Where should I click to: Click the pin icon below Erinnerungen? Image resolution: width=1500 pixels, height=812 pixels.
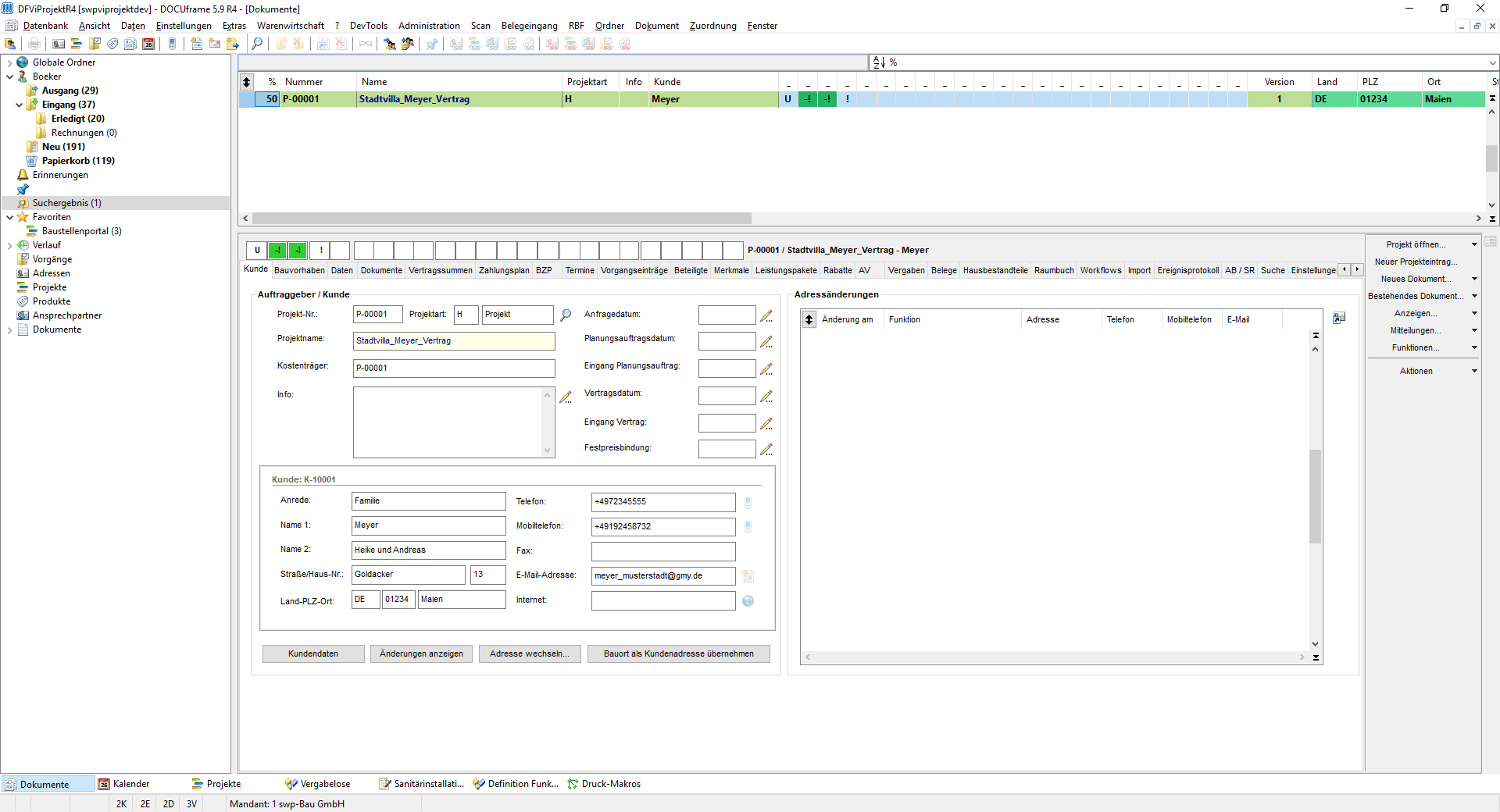tap(23, 189)
